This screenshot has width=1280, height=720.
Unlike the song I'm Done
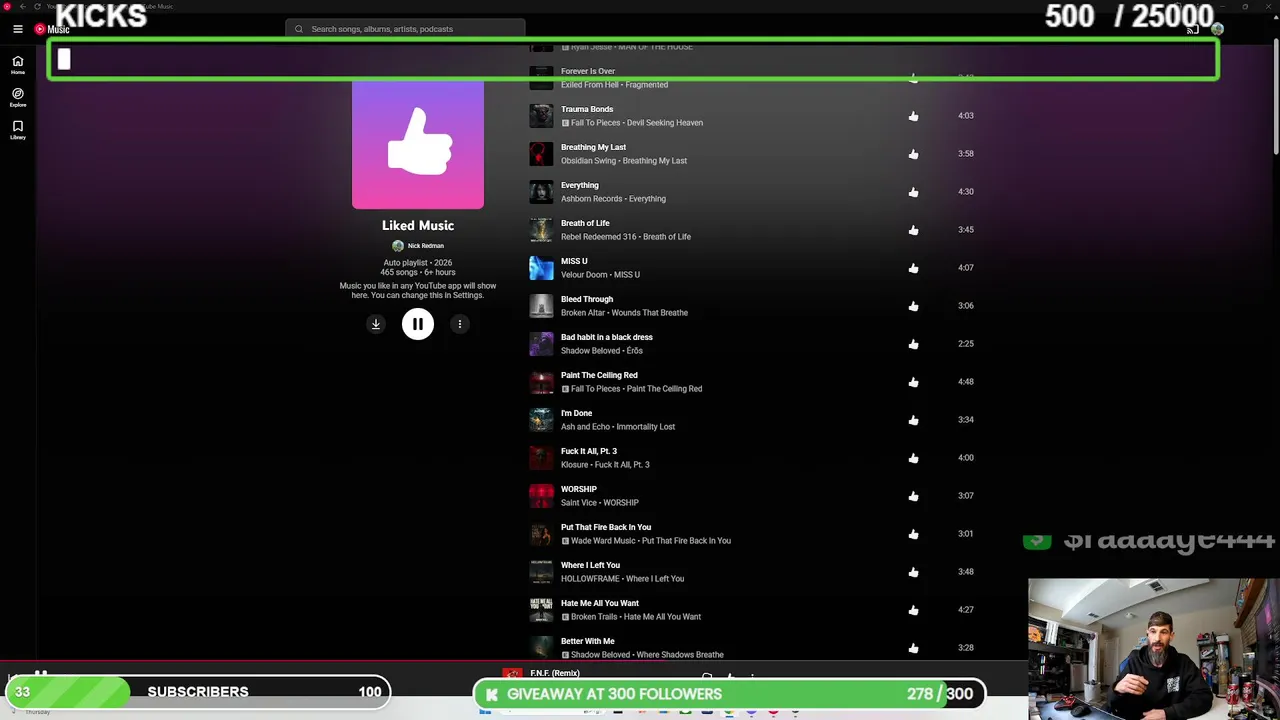coord(913,420)
